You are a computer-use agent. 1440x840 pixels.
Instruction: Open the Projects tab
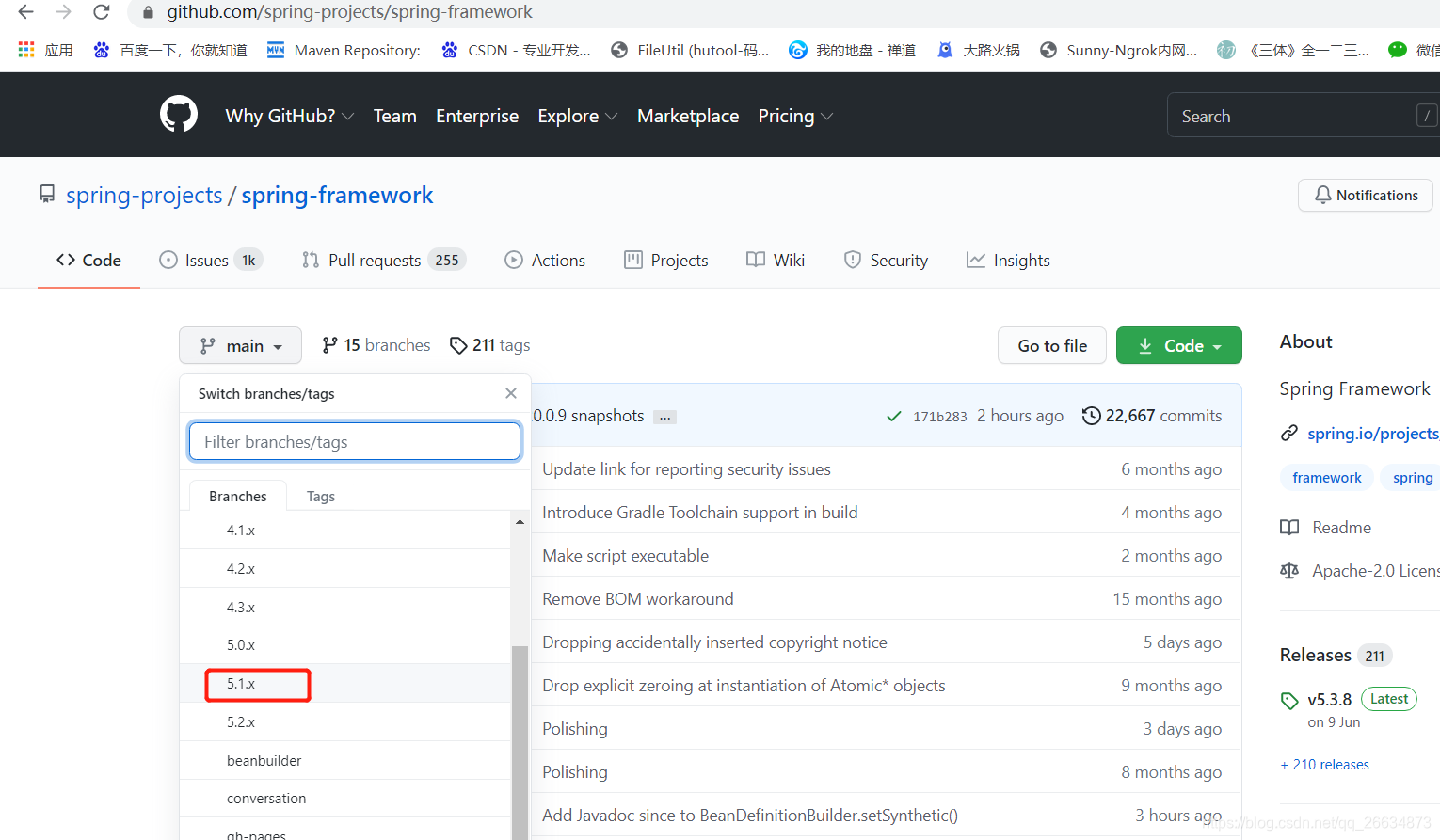click(666, 260)
